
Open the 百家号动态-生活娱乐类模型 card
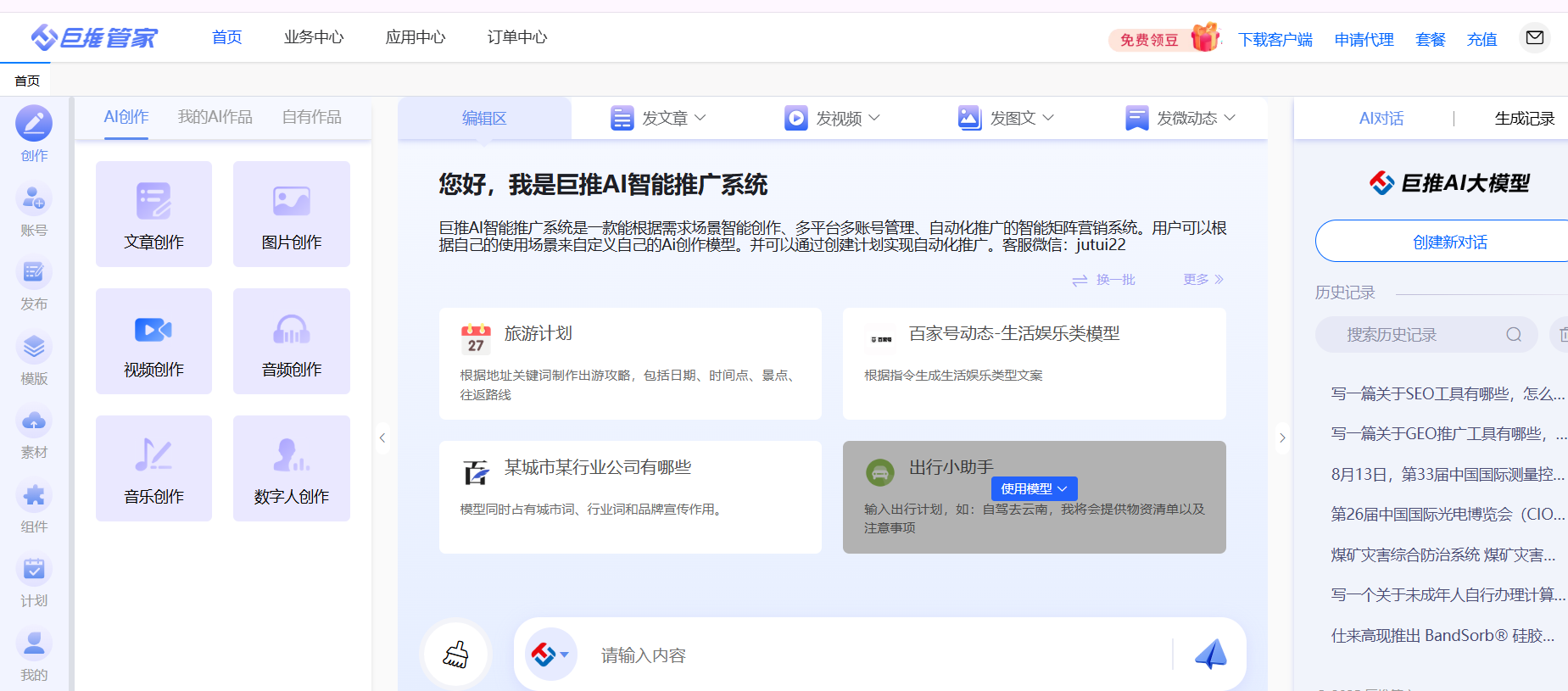(x=1035, y=363)
